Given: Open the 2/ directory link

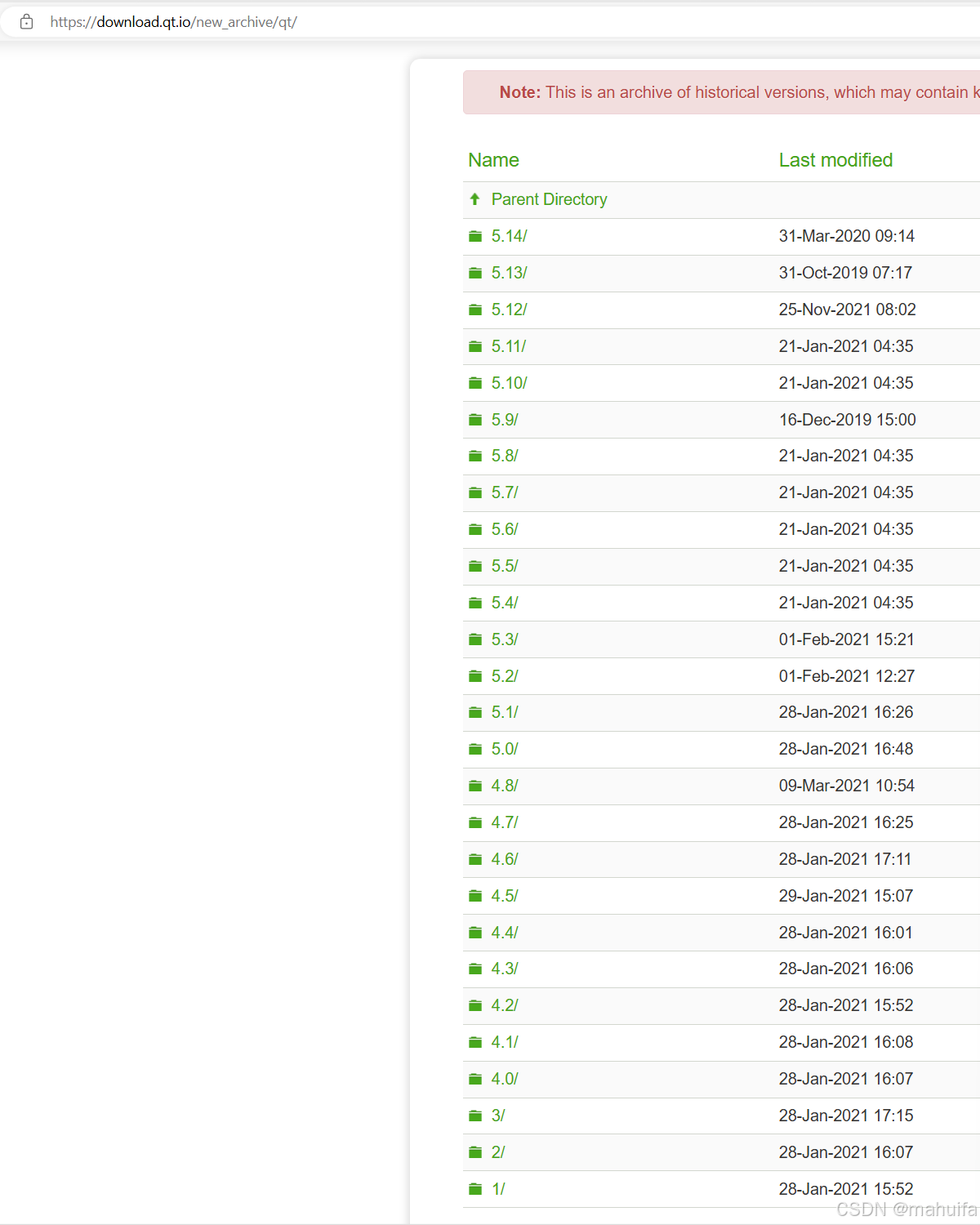Looking at the screenshot, I should [498, 1152].
